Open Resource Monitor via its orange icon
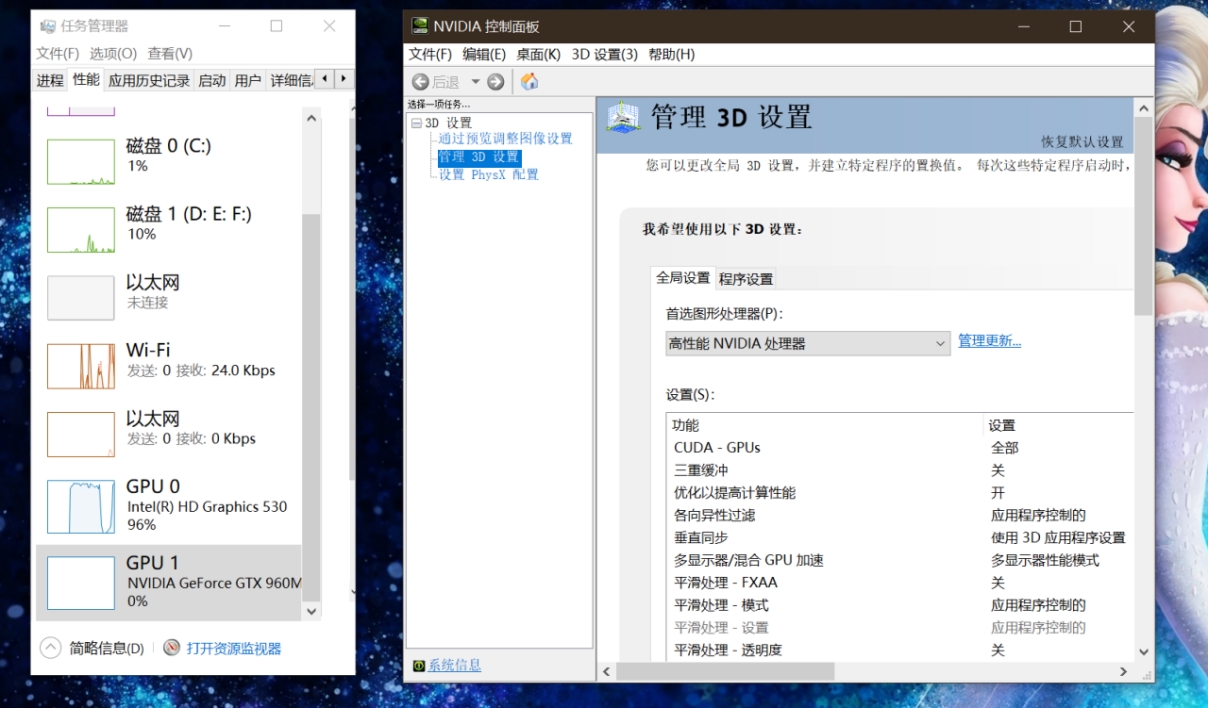 tap(168, 648)
